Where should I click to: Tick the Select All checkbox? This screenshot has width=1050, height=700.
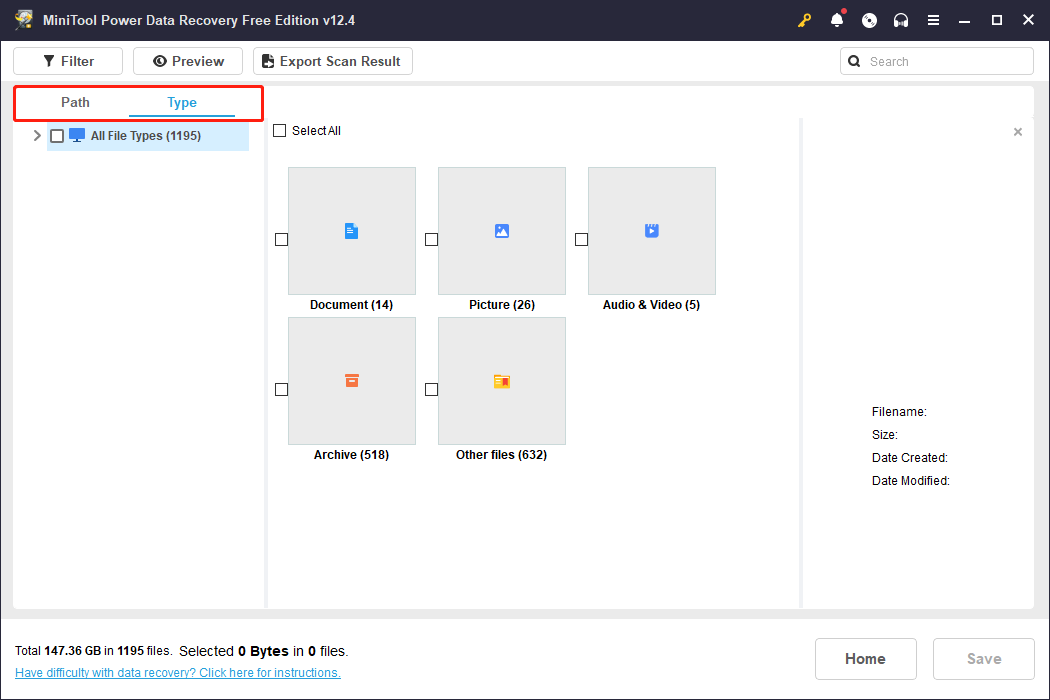click(280, 131)
